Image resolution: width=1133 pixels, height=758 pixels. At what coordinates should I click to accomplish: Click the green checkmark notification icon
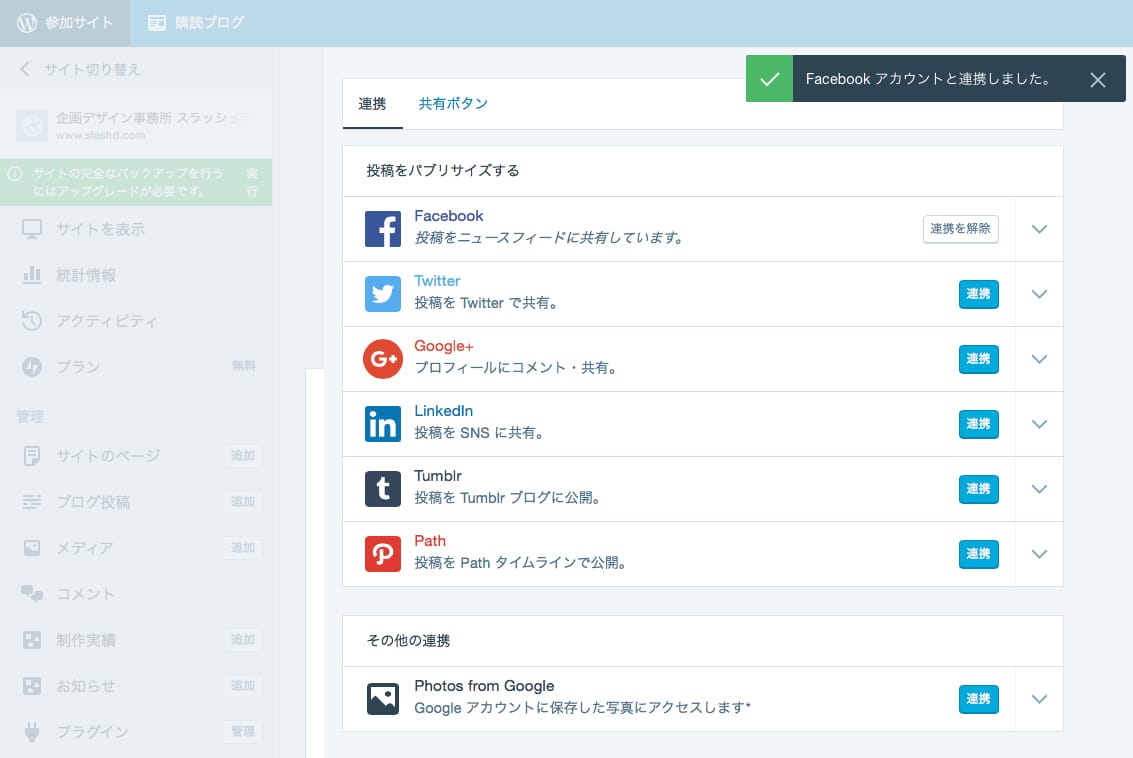point(770,79)
